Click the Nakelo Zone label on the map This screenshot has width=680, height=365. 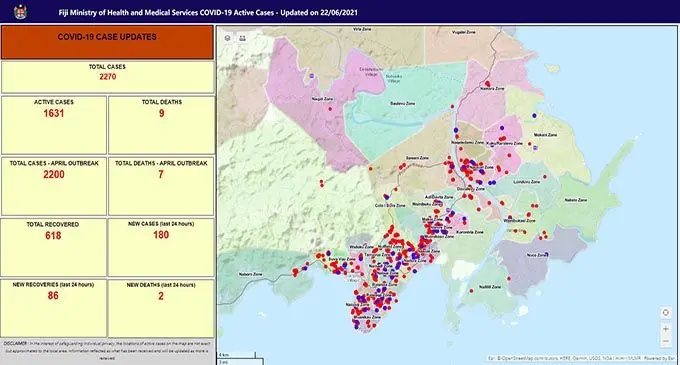(x=575, y=200)
